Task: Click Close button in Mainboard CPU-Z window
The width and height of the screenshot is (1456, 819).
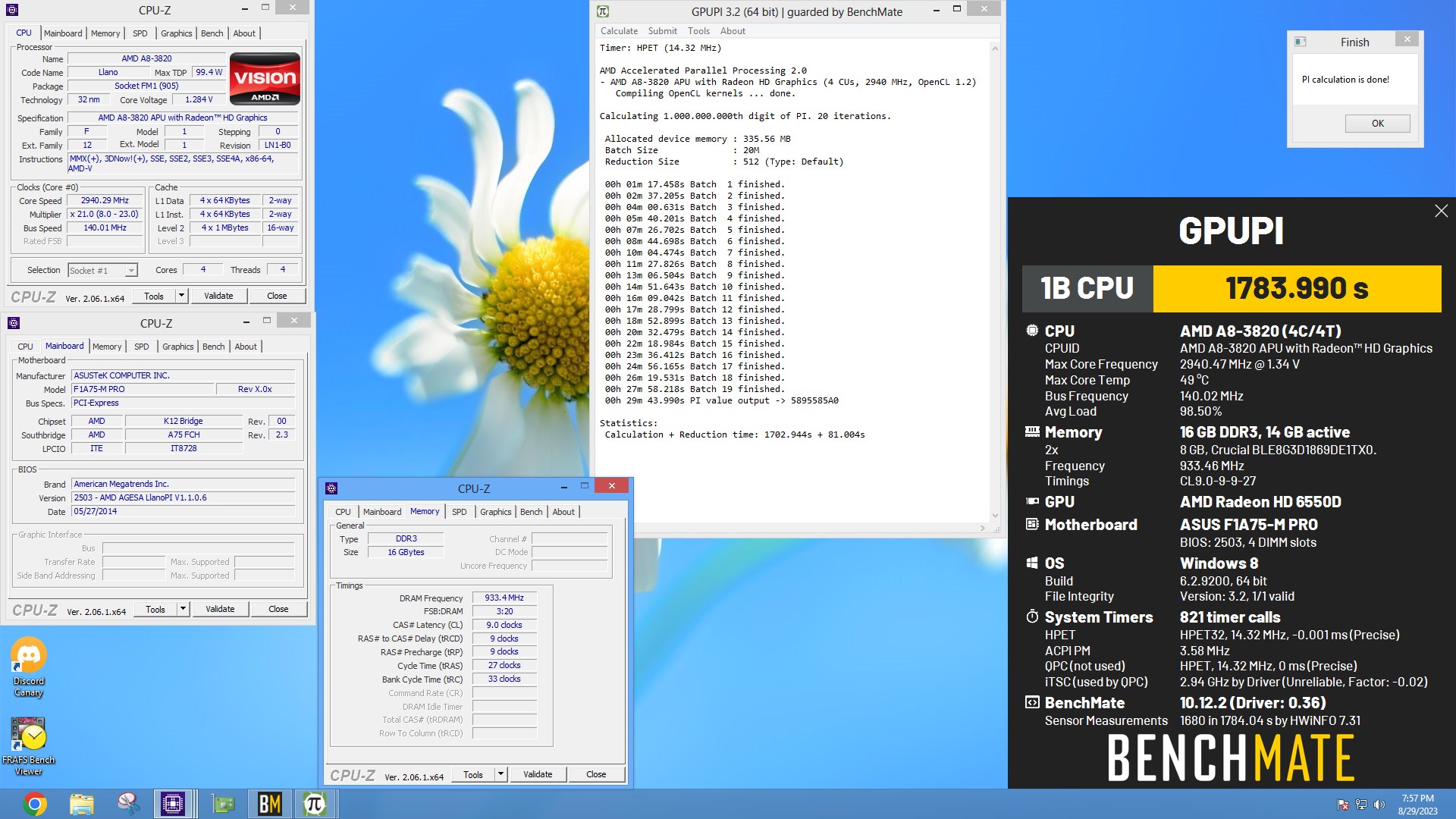Action: point(278,609)
